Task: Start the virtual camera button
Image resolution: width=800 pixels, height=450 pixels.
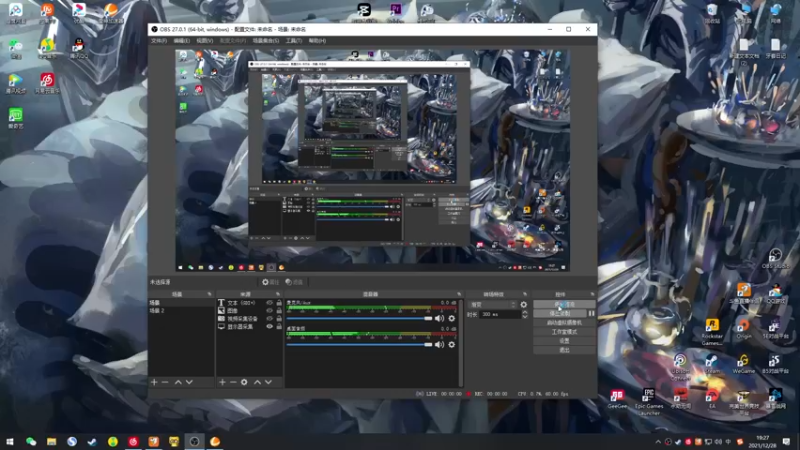Action: pyautogui.click(x=564, y=322)
